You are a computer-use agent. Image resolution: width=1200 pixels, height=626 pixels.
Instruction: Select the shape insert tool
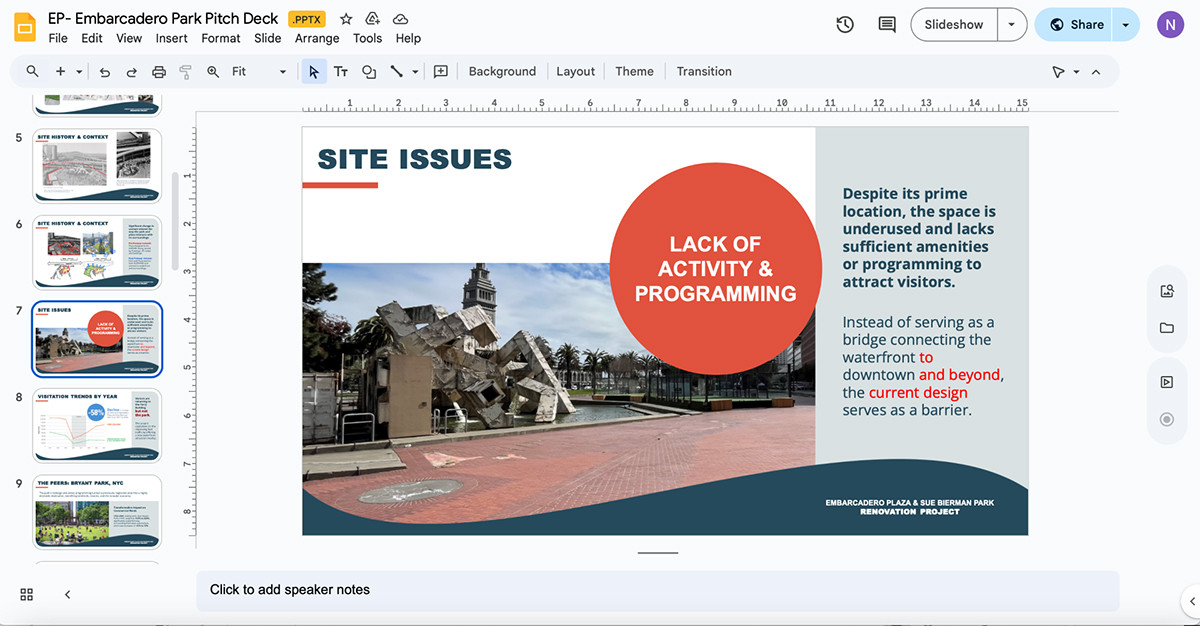pyautogui.click(x=369, y=72)
